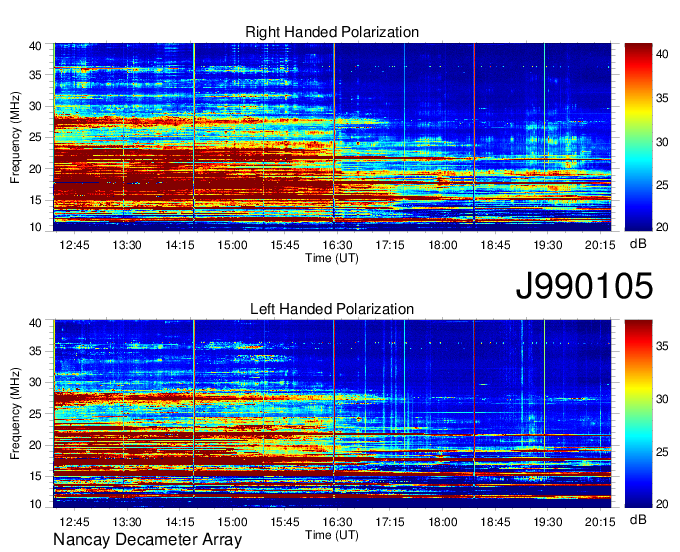The width and height of the screenshot is (680, 552).
Task: Click the 20:15 tick under left-handed plot
Action: pyautogui.click(x=600, y=522)
